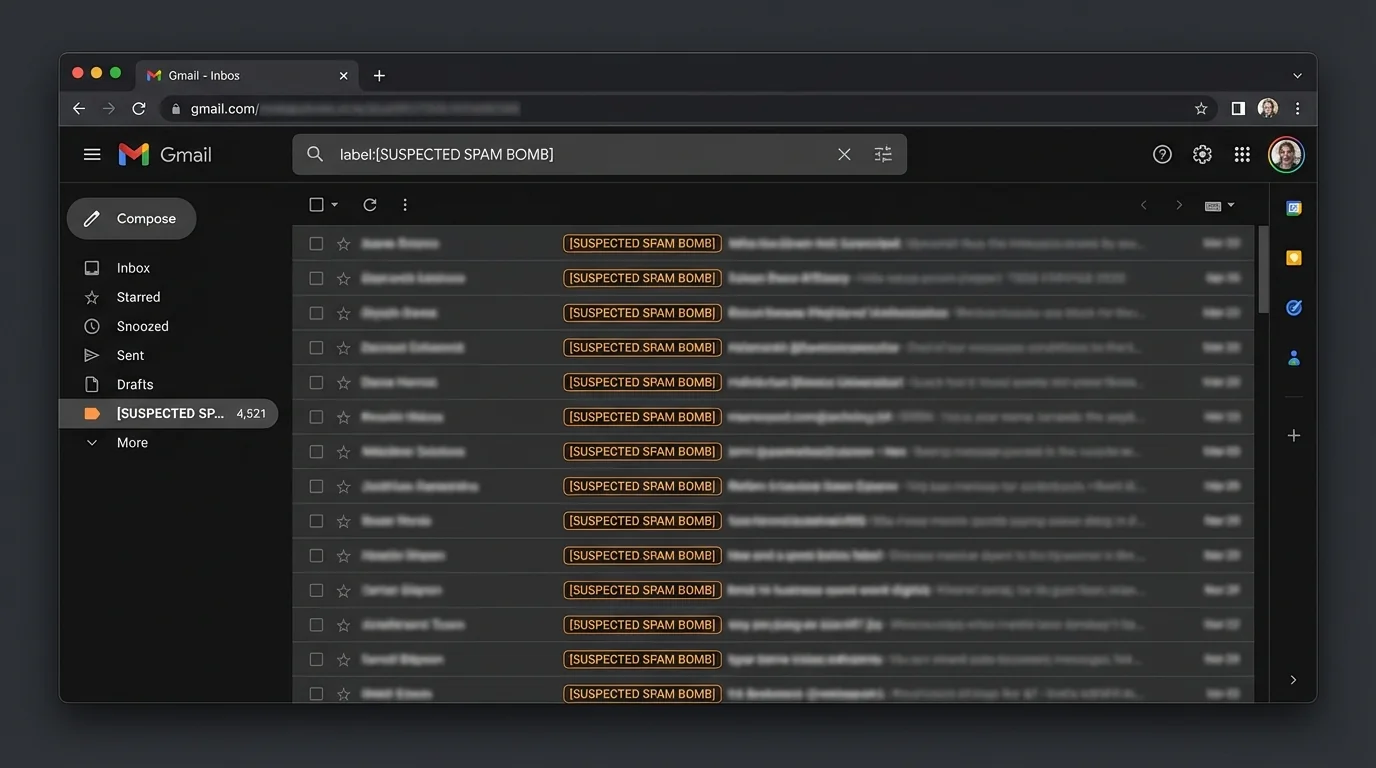The height and width of the screenshot is (768, 1376).
Task: Go to the Drafts folder
Action: point(134,384)
